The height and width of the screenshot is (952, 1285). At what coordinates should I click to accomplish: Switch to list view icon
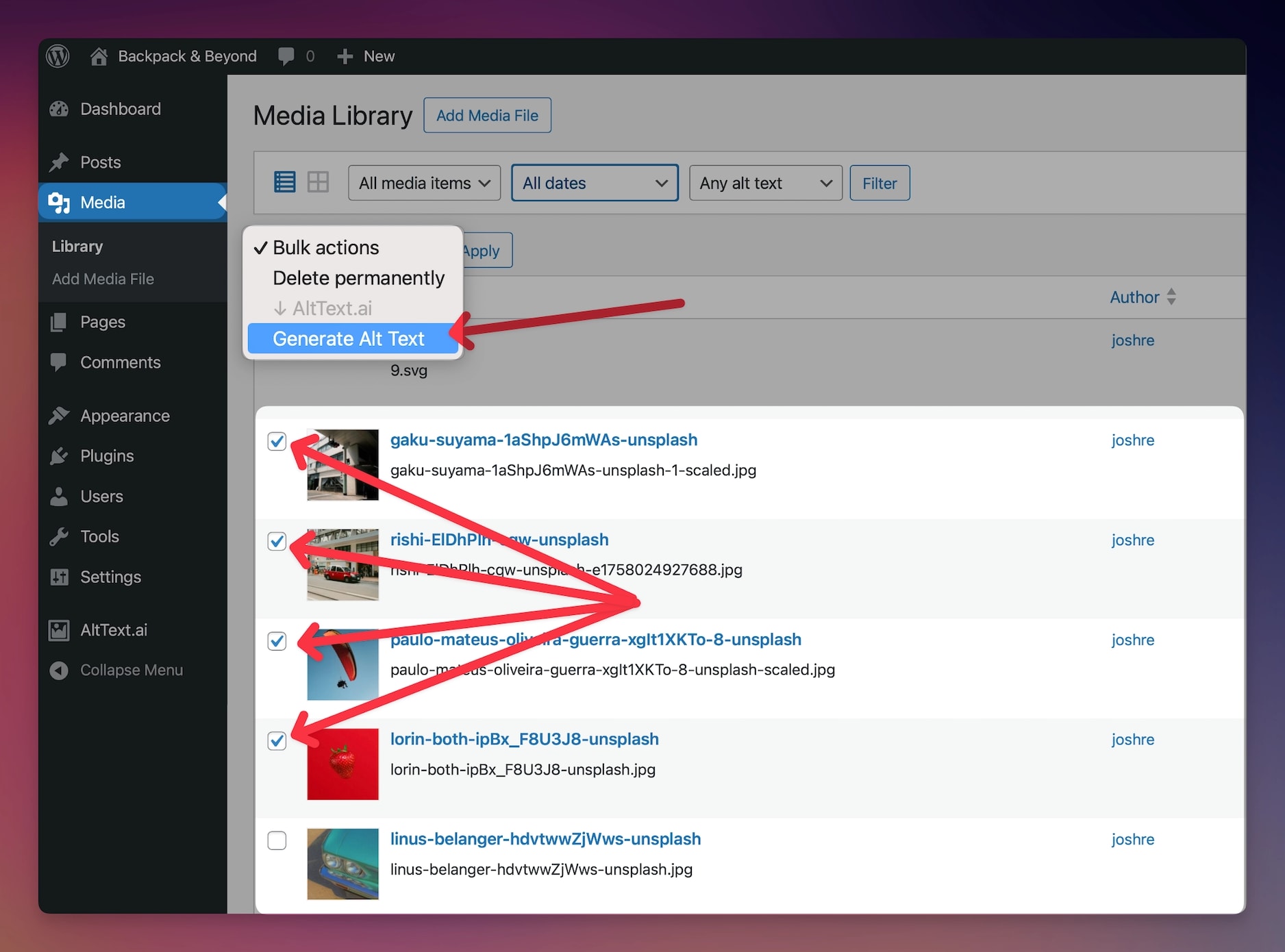[x=285, y=182]
